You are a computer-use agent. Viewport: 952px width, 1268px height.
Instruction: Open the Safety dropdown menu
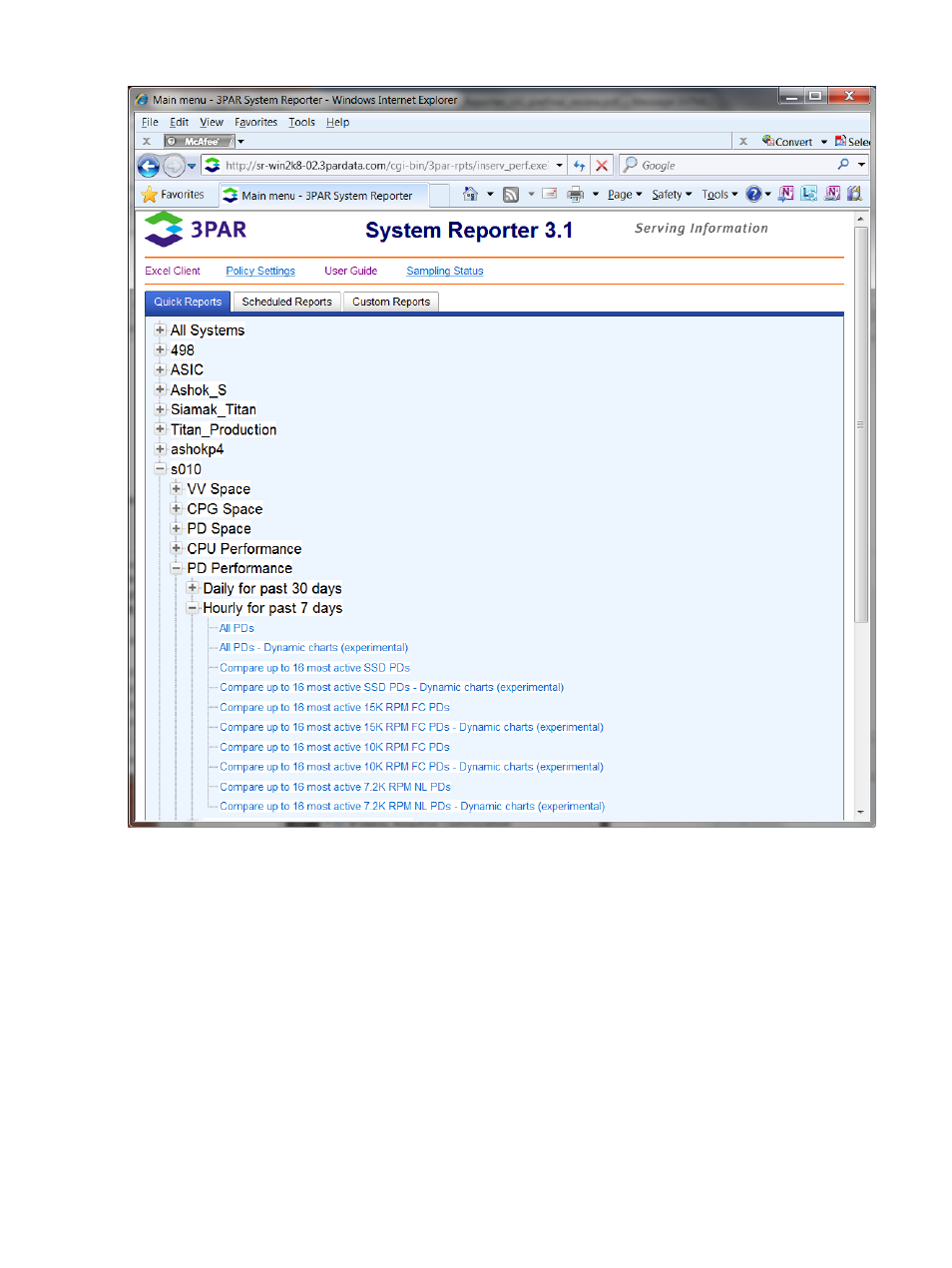pos(672,195)
